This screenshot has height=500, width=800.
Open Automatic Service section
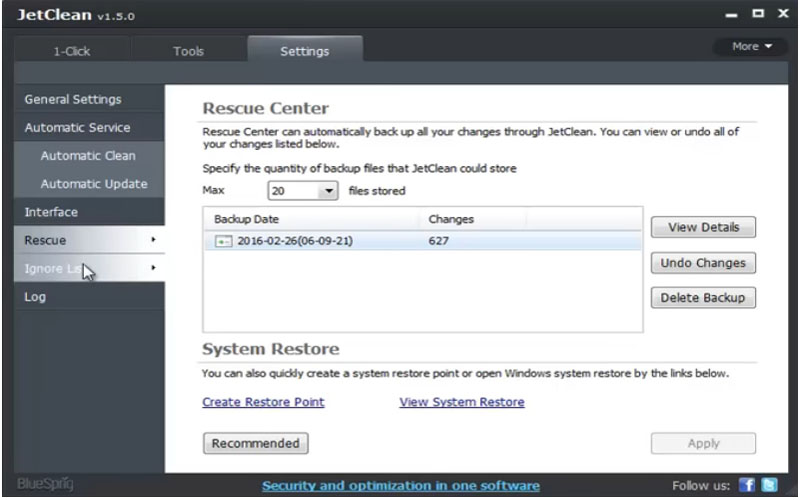pos(89,128)
